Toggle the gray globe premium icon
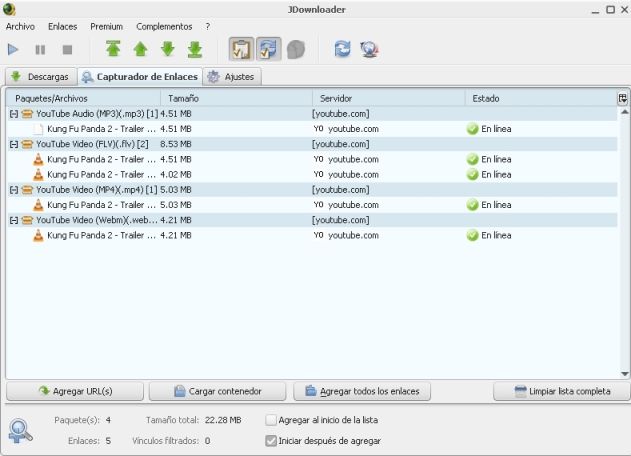Viewport: 631px width, 456px height. point(296,50)
